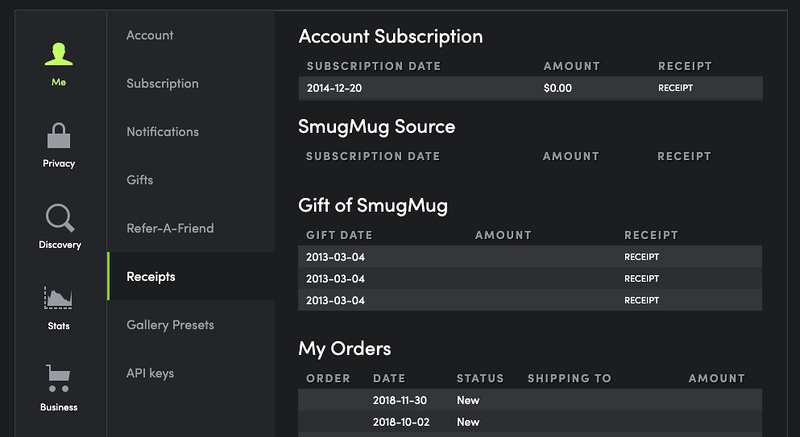
Task: View receipt for 2014-12-20 subscription
Action: point(676,88)
